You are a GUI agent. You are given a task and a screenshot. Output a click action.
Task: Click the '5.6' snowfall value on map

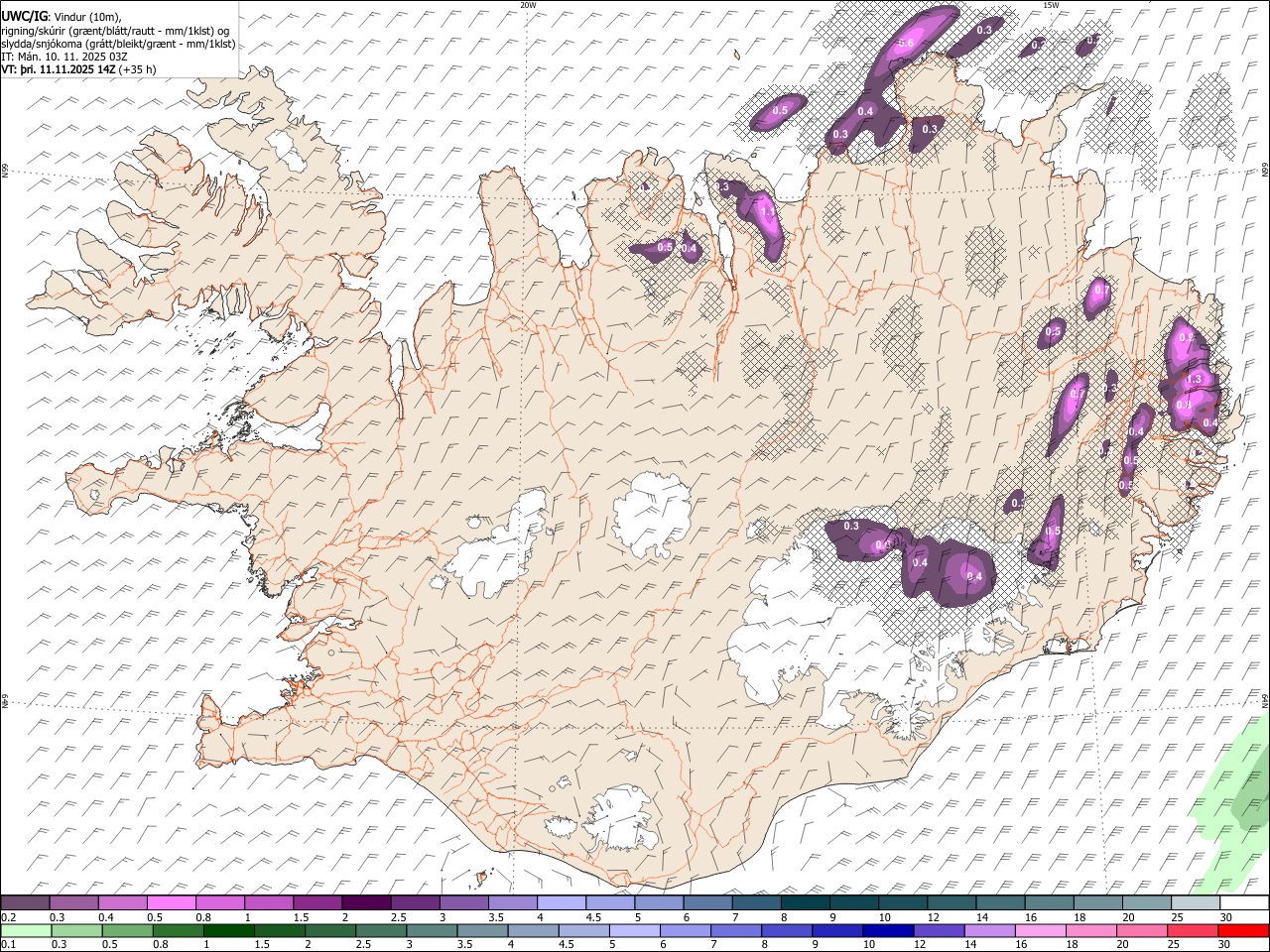pyautogui.click(x=905, y=44)
